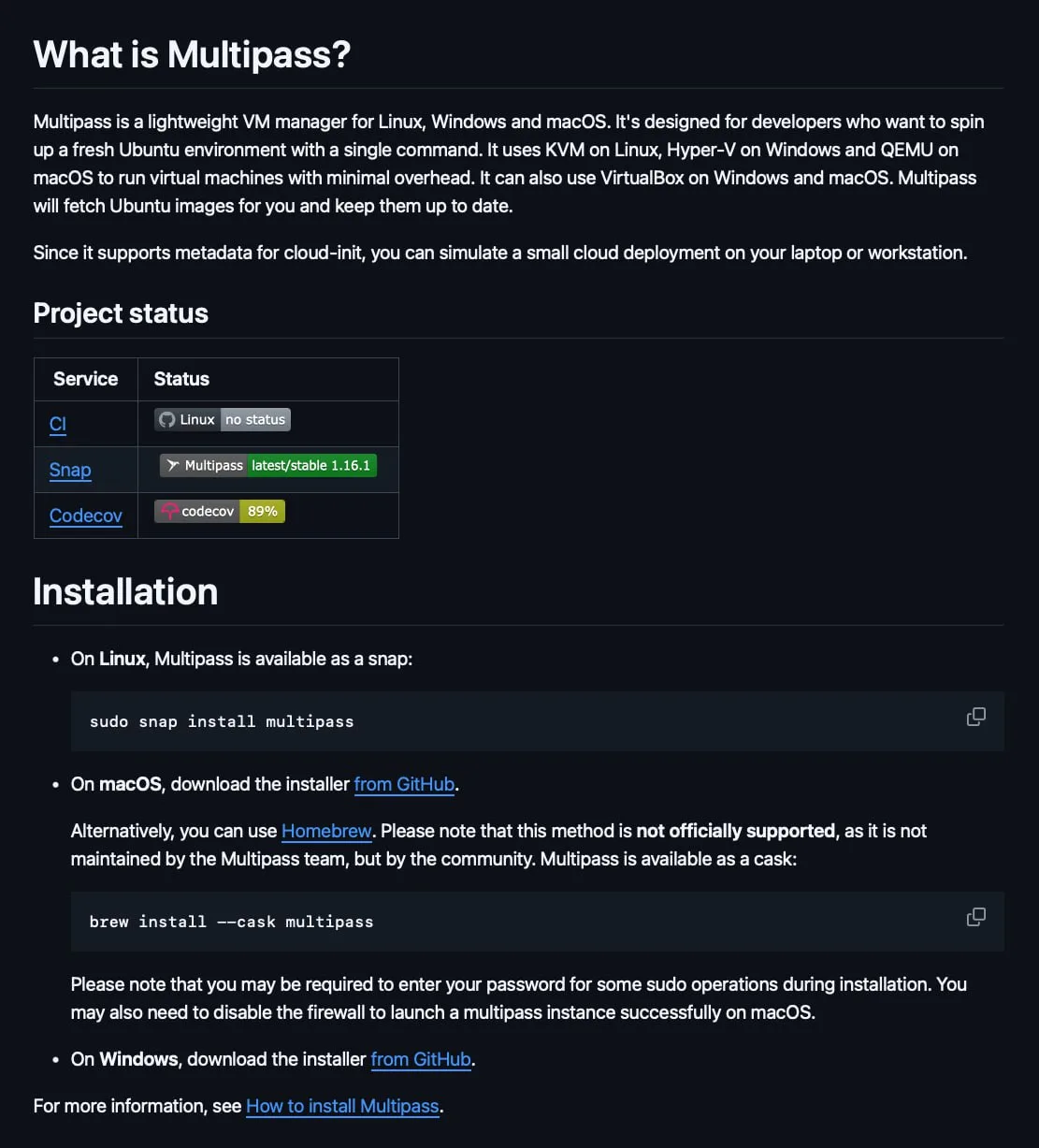Open How to install Multipass link

click(x=342, y=1106)
